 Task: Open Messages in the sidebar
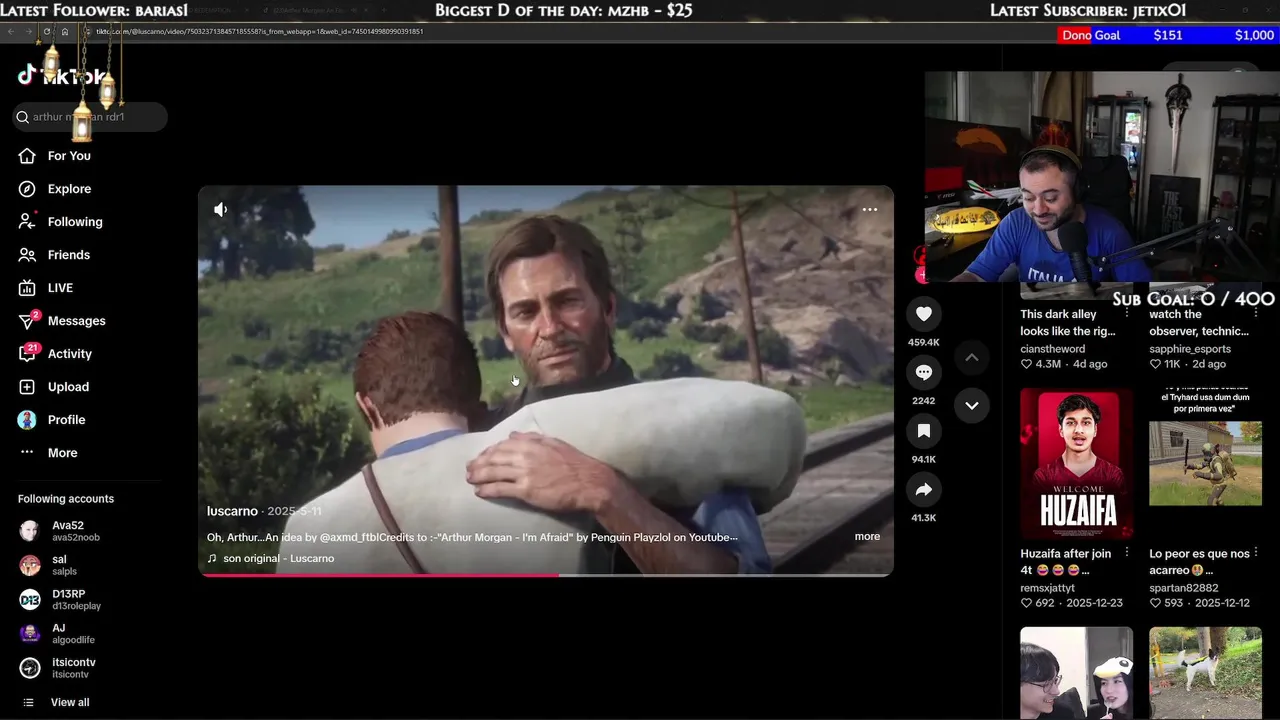click(x=76, y=321)
